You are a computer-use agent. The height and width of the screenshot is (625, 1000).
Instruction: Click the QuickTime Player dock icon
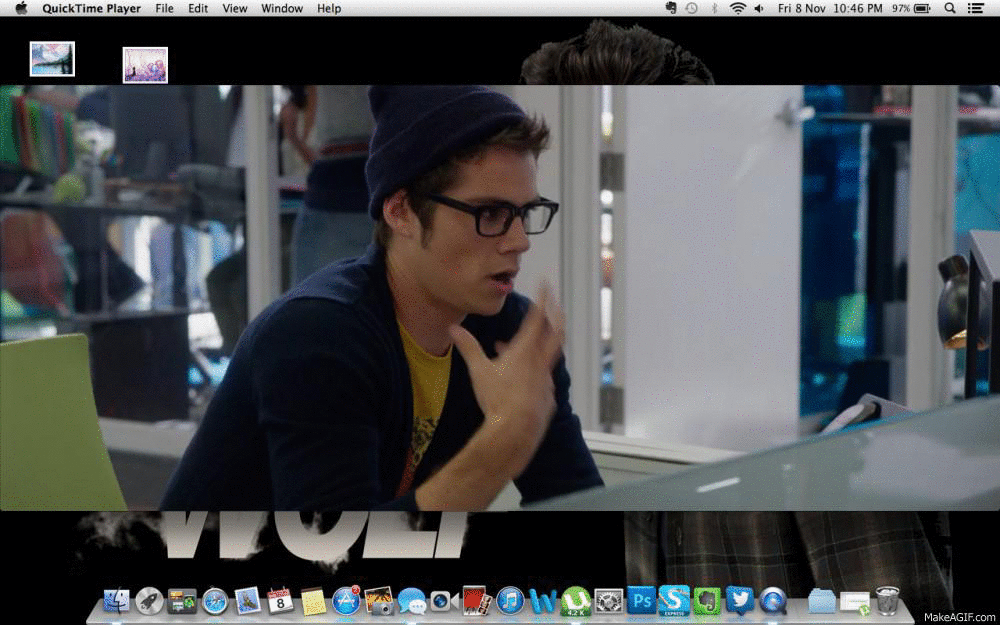click(773, 600)
